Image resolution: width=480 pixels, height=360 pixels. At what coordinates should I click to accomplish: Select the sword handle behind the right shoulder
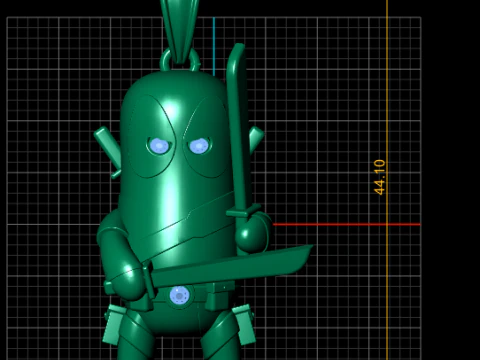[x=256, y=139]
